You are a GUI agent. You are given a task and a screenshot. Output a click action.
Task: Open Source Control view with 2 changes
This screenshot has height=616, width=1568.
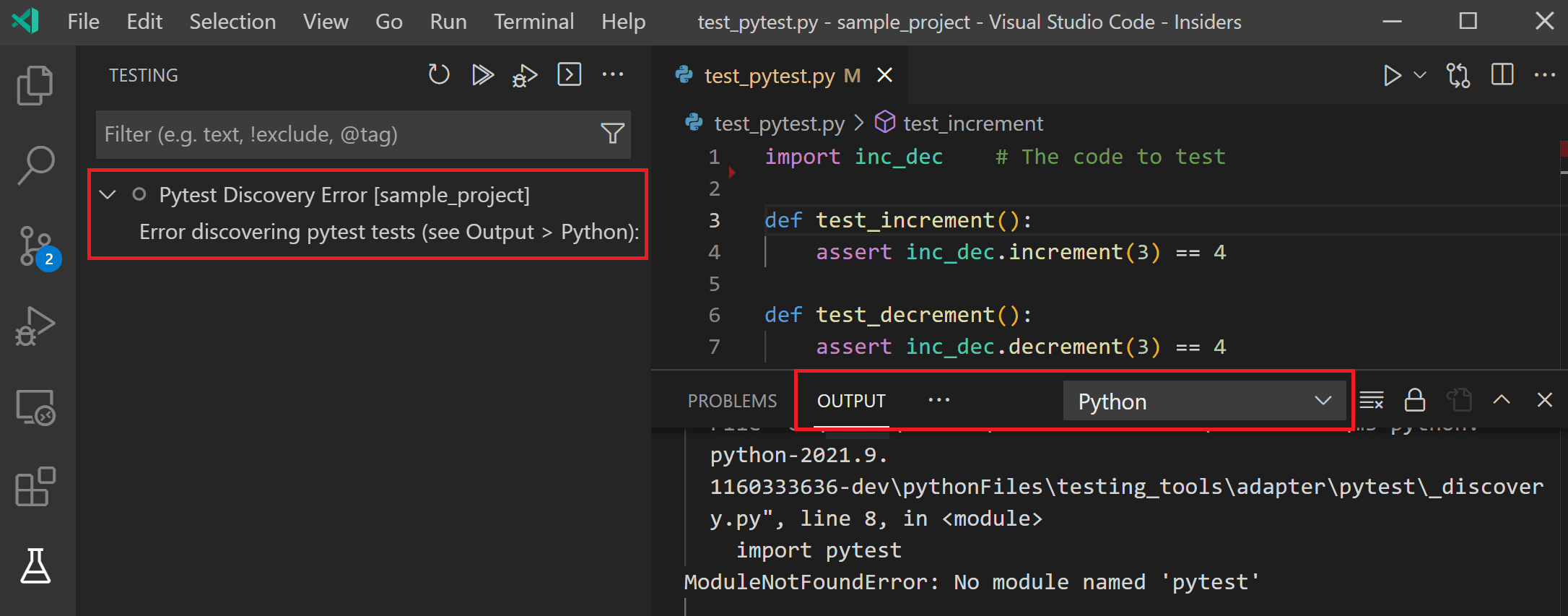point(35,247)
